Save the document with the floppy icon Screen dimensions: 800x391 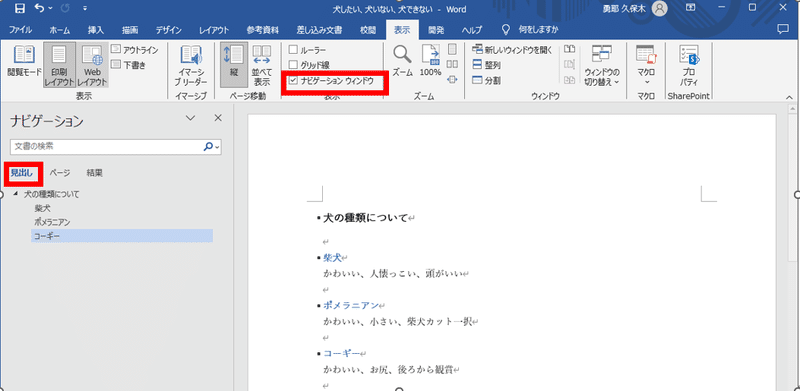(20, 8)
